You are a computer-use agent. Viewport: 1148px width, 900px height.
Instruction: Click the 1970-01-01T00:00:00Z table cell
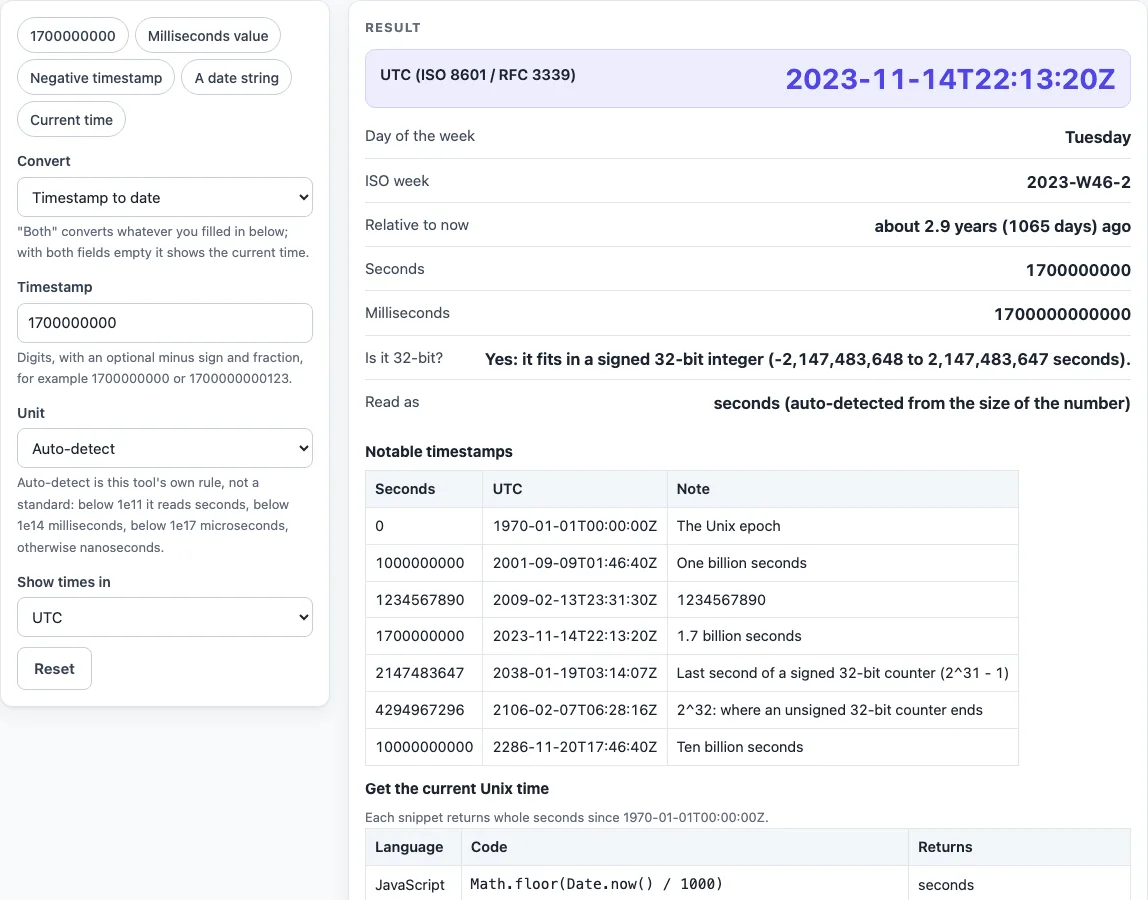tap(575, 526)
